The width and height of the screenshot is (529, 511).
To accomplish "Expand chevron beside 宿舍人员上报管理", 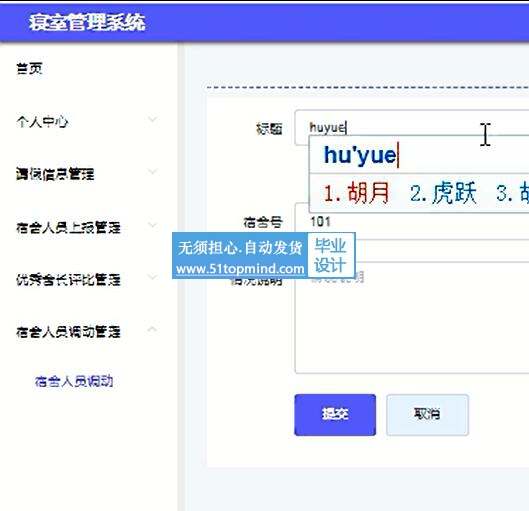I will [x=152, y=225].
